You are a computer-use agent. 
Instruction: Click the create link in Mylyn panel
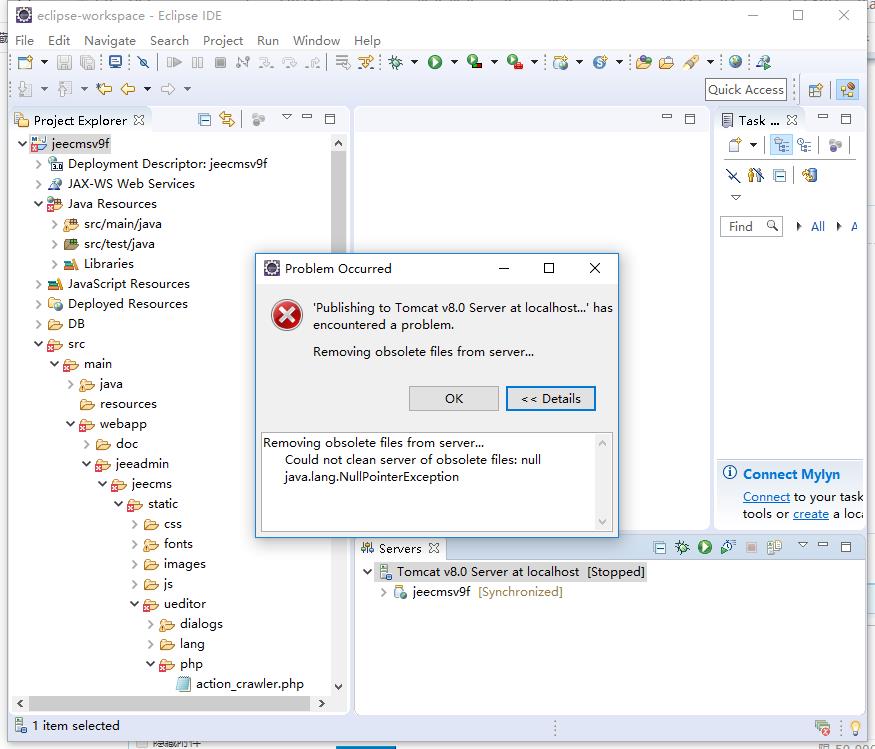pos(811,514)
